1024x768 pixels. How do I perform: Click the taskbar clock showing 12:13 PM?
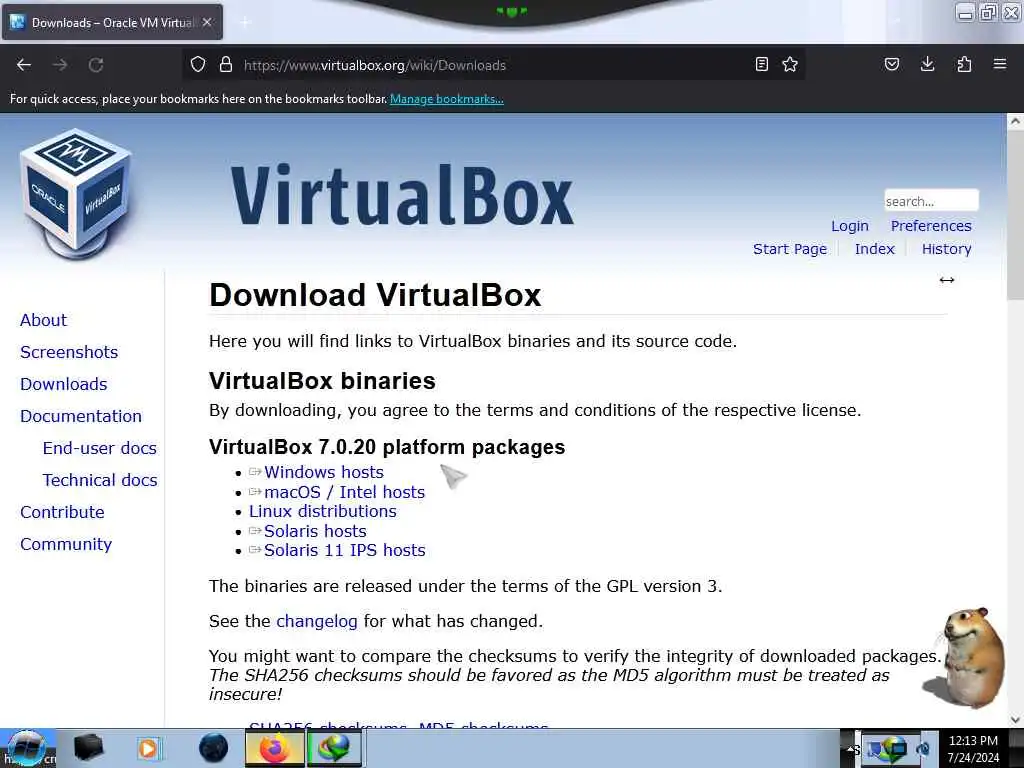(x=973, y=748)
